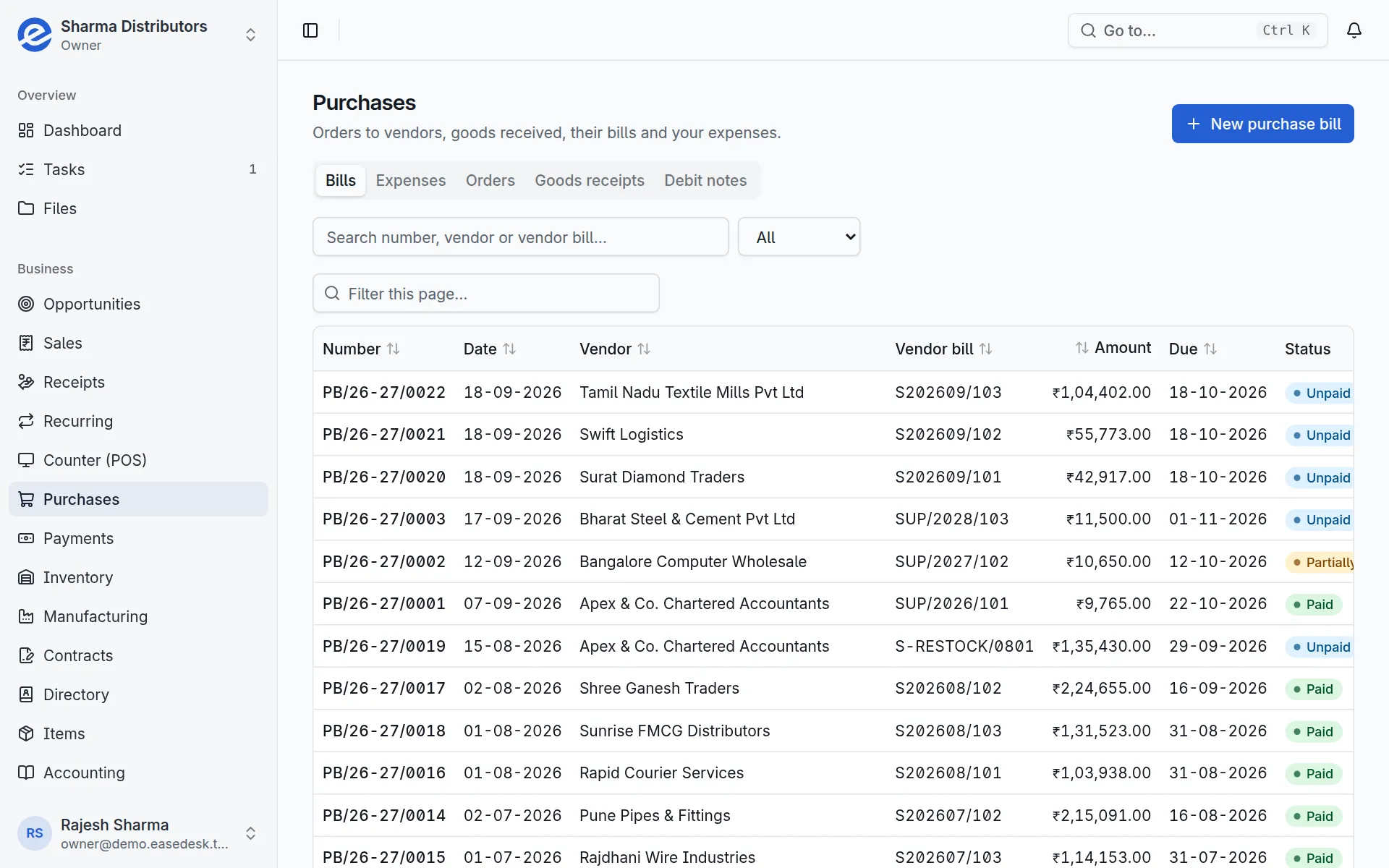Viewport: 1389px width, 868px height.
Task: Click the Contracts pen icon
Action: click(26, 655)
